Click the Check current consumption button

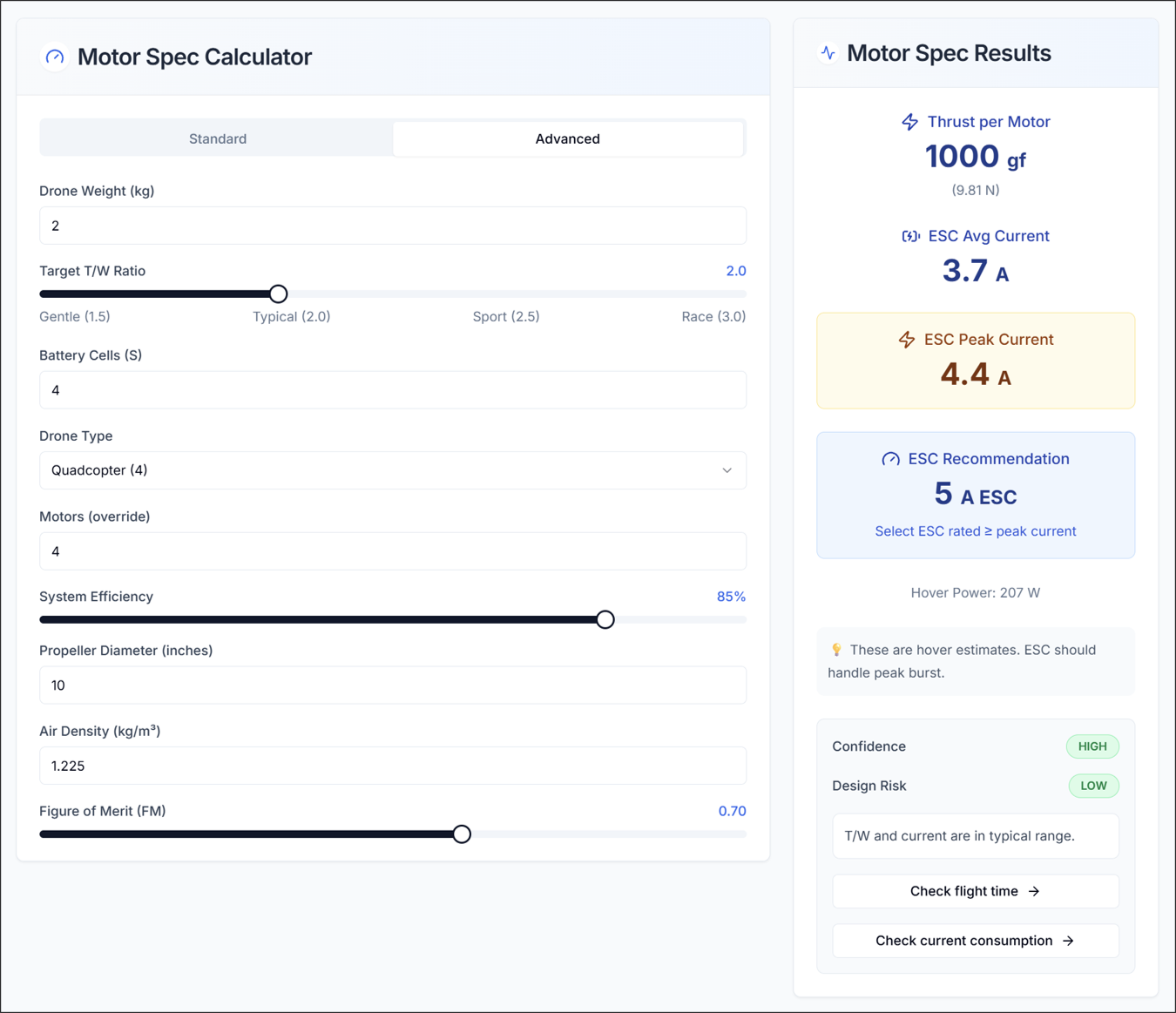click(975, 941)
